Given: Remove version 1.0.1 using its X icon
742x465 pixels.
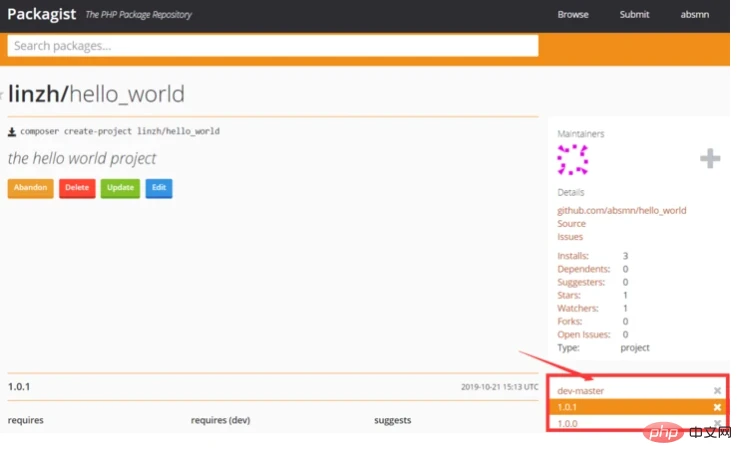Looking at the screenshot, I should pyautogui.click(x=717, y=407).
